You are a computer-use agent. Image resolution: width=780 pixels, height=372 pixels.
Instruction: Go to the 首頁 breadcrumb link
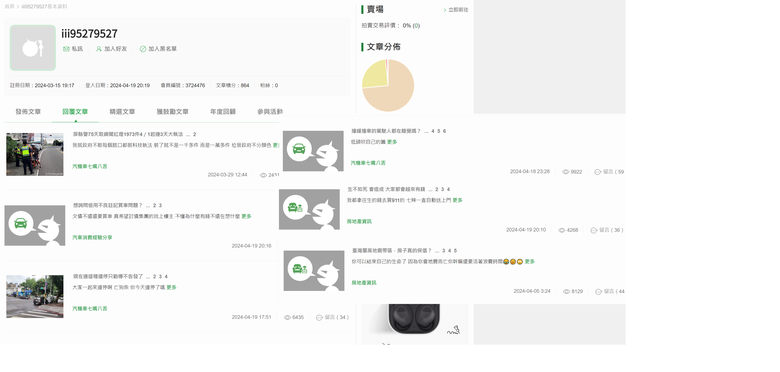click(x=9, y=6)
